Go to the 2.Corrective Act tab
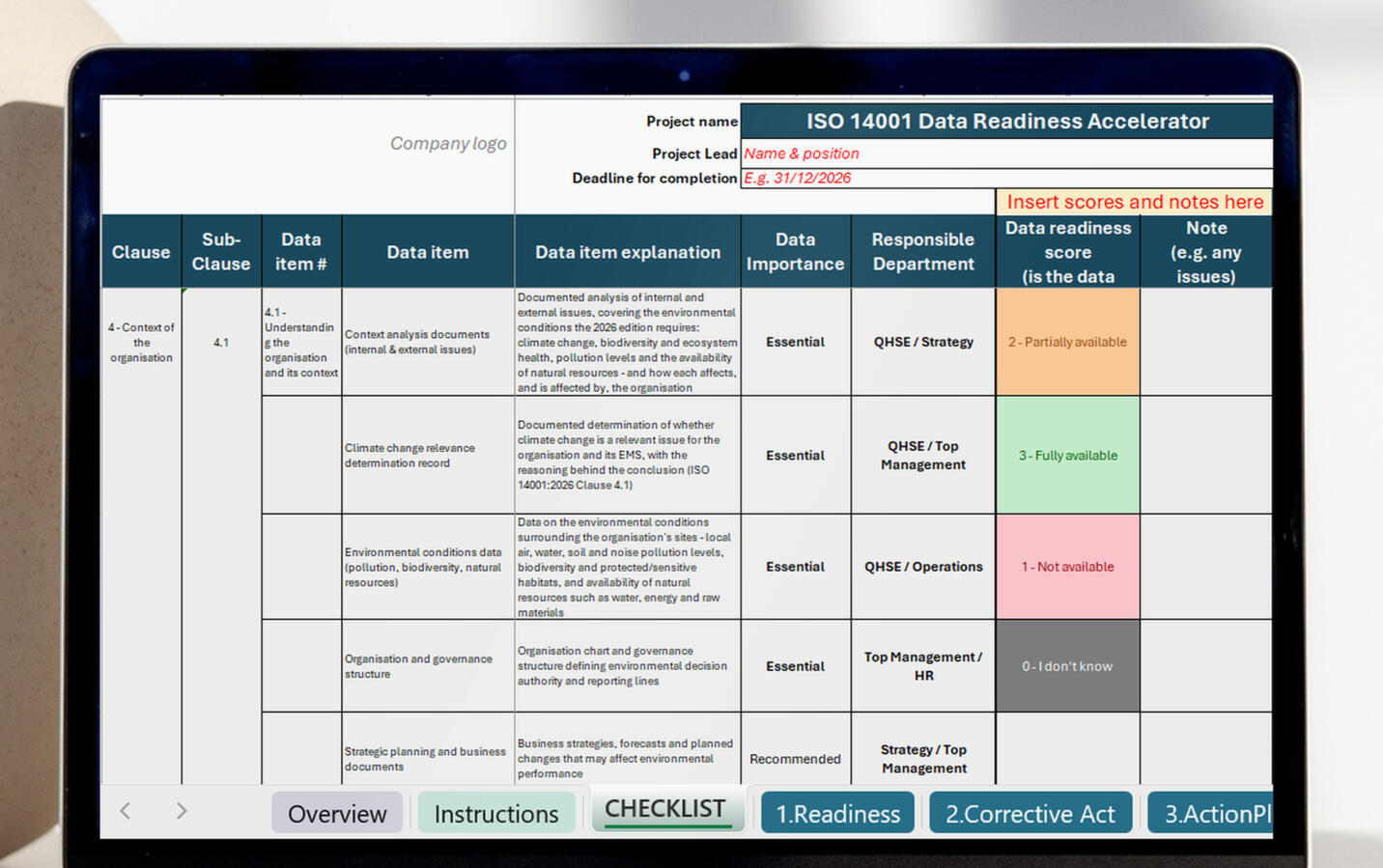The image size is (1383, 868). pyautogui.click(x=1030, y=813)
